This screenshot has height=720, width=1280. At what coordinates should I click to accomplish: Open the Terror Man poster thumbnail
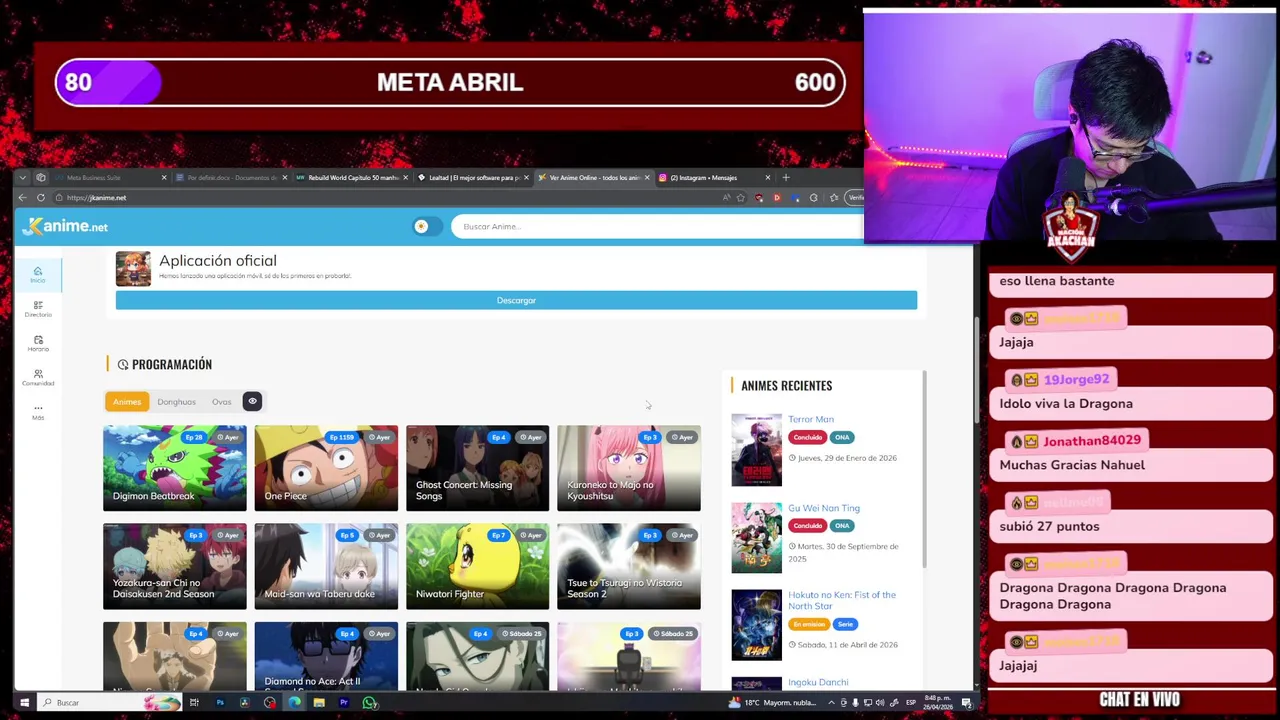756,450
